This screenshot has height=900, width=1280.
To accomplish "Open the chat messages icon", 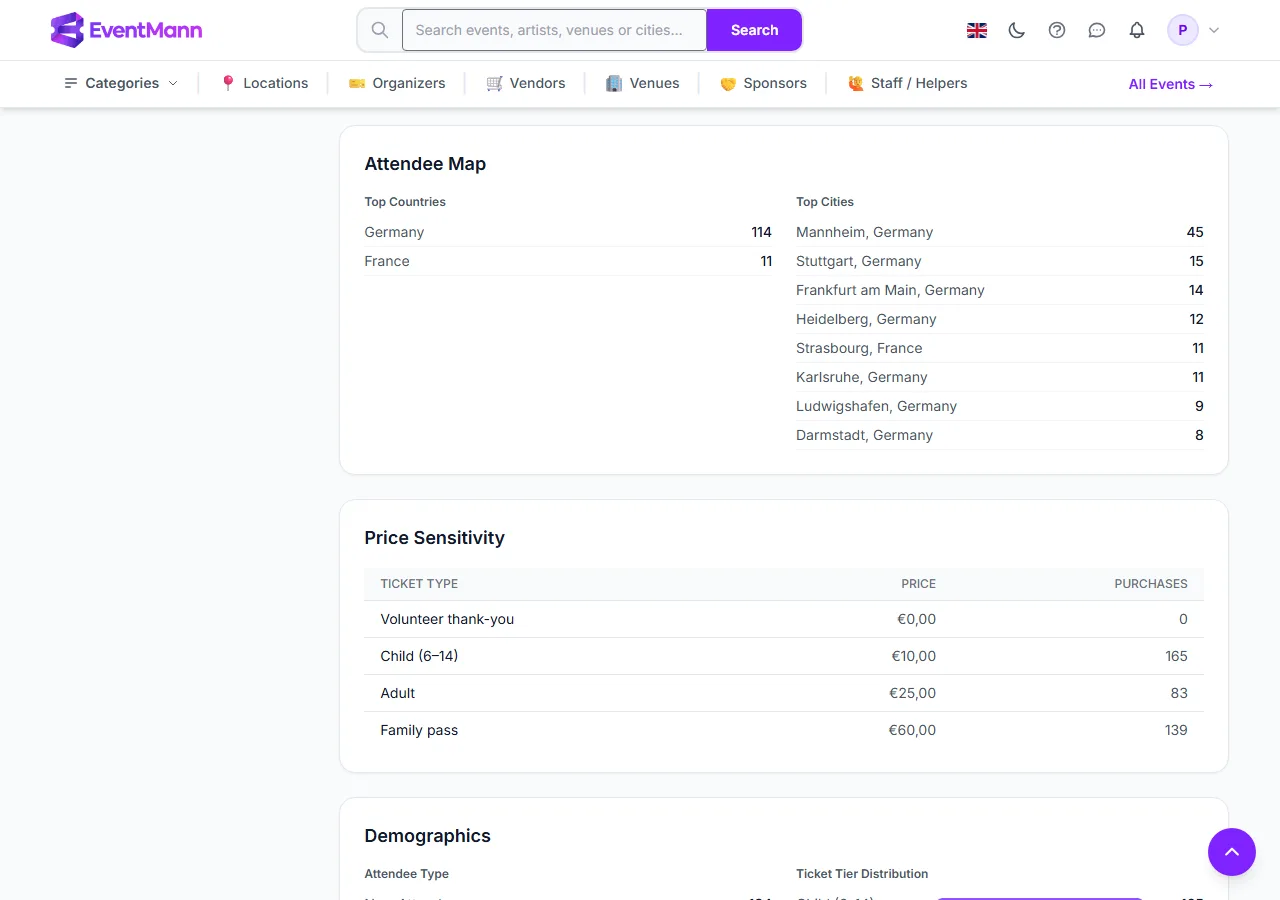I will [1097, 30].
